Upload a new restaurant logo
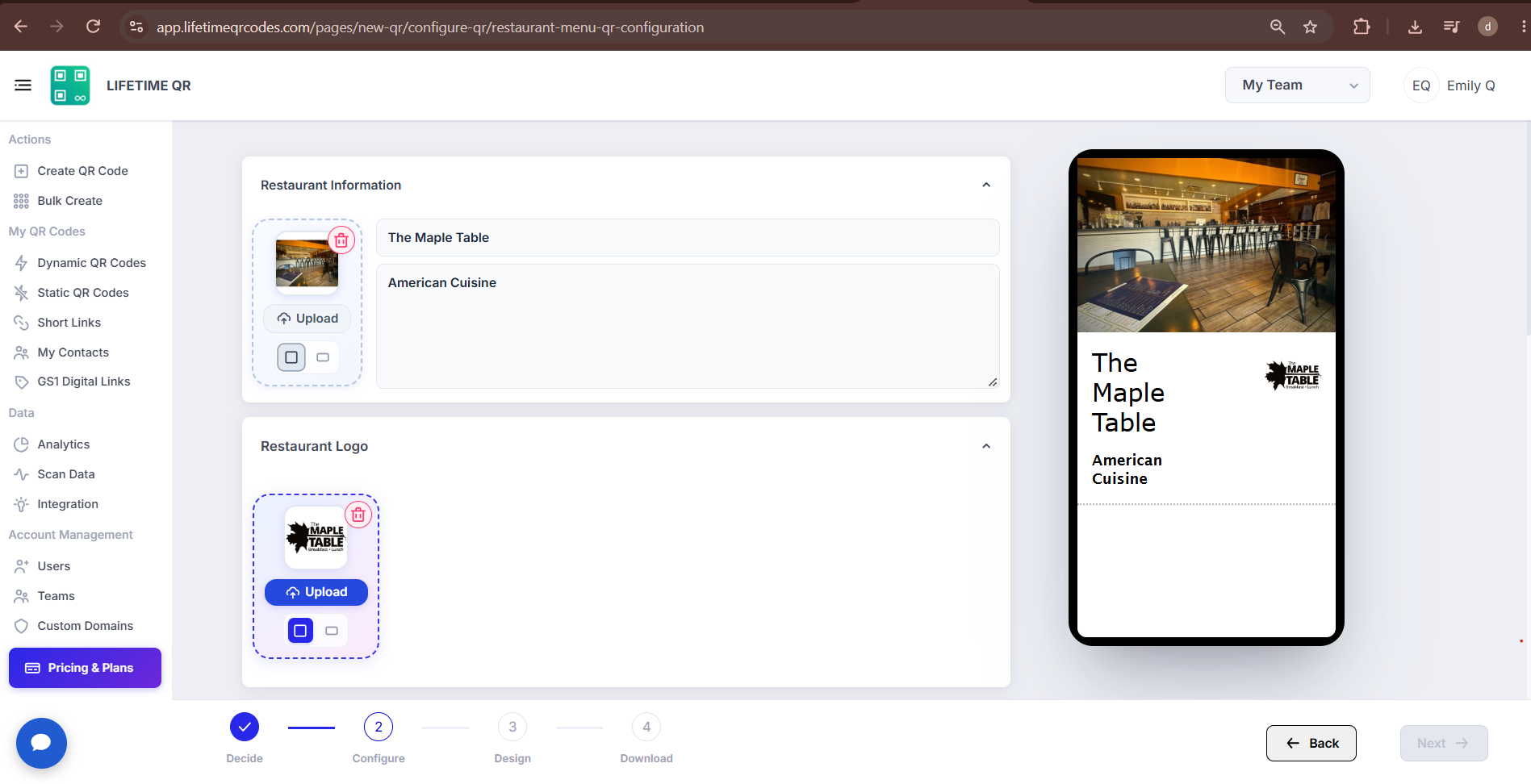The image size is (1531, 784). pyautogui.click(x=316, y=592)
